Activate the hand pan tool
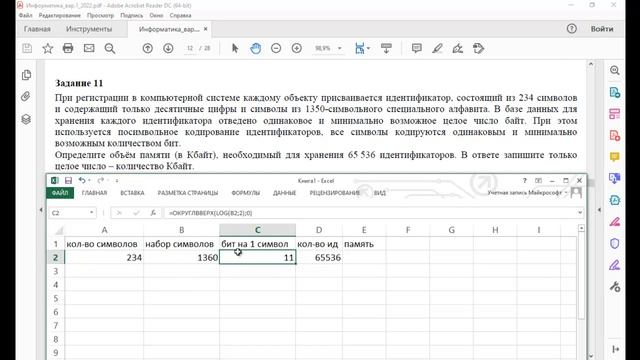The image size is (640, 360). coord(256,48)
